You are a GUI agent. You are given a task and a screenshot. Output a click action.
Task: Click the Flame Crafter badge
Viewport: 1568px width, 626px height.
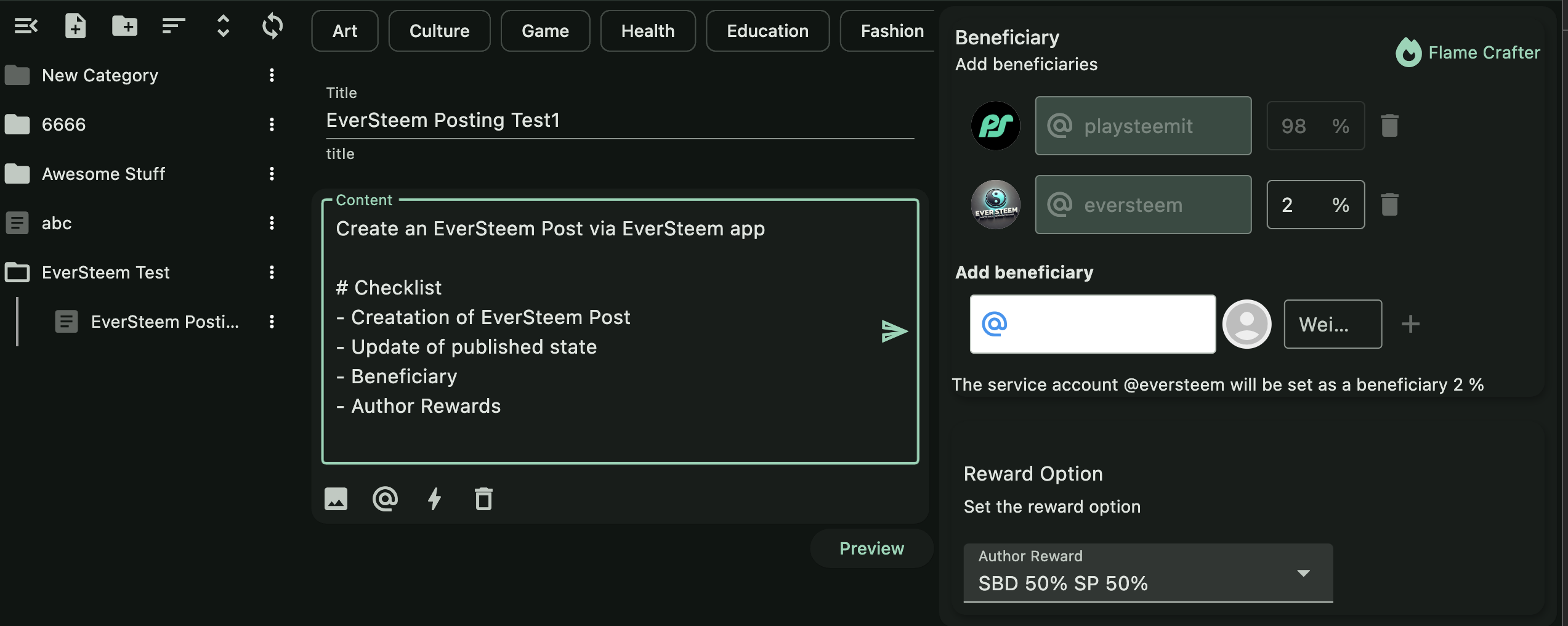(x=1468, y=52)
